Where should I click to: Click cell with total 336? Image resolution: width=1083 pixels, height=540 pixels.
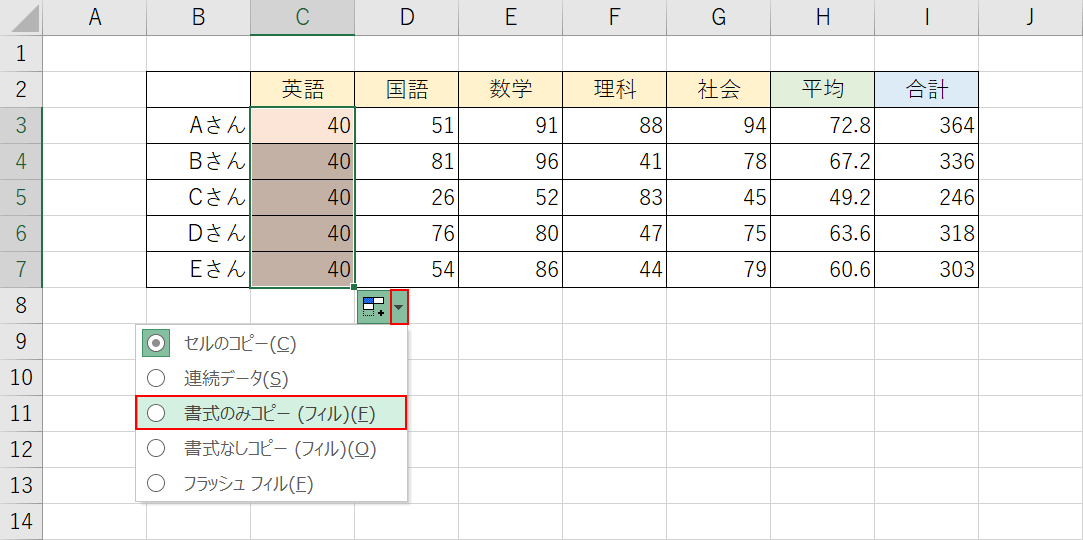point(926,161)
